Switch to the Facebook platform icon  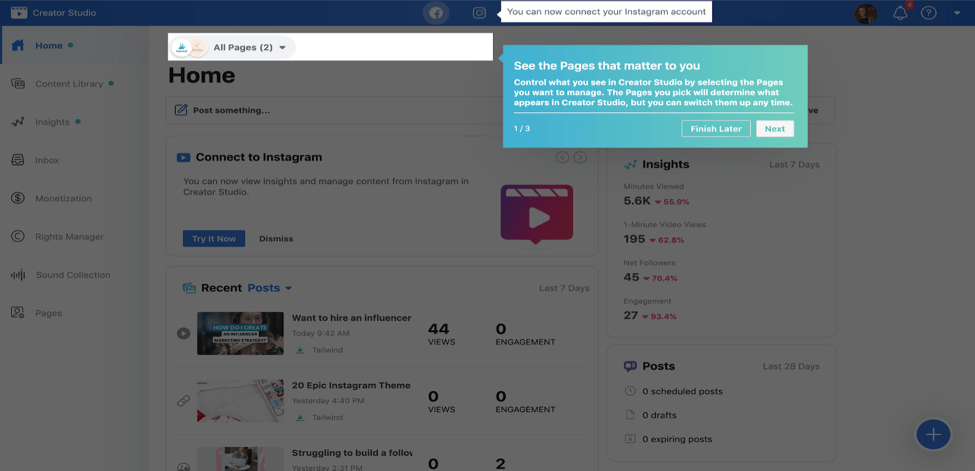(x=436, y=12)
